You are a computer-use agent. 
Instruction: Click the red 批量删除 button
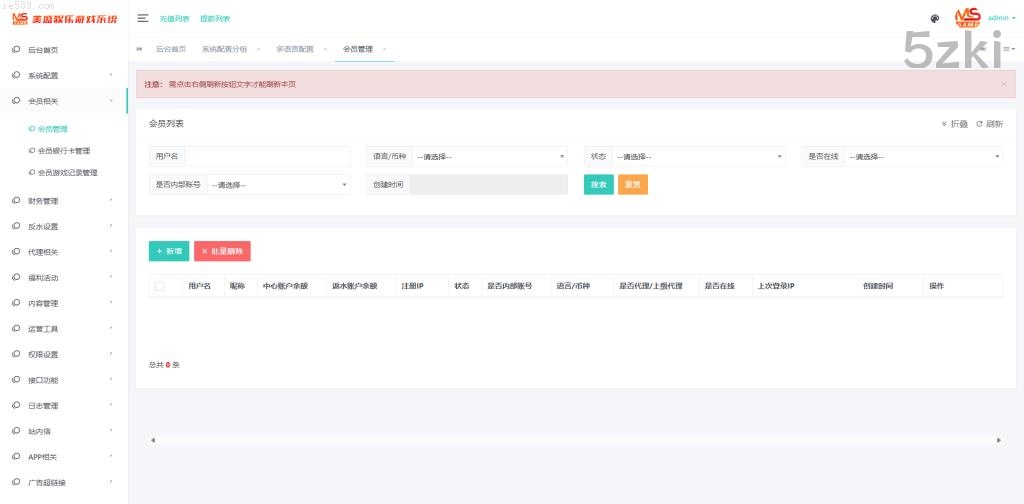coord(223,251)
